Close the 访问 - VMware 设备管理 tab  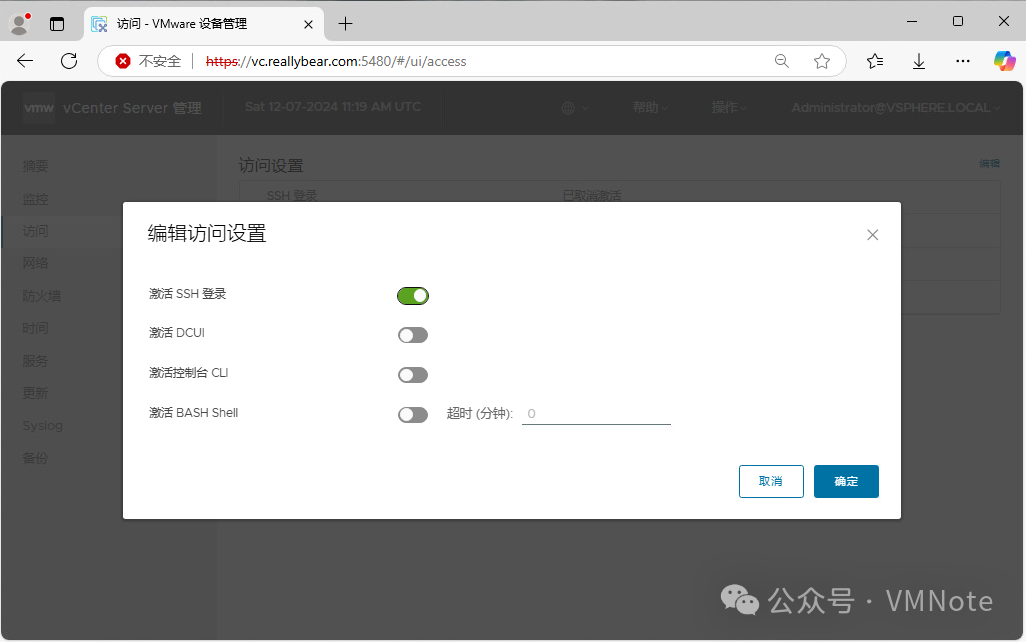point(308,24)
